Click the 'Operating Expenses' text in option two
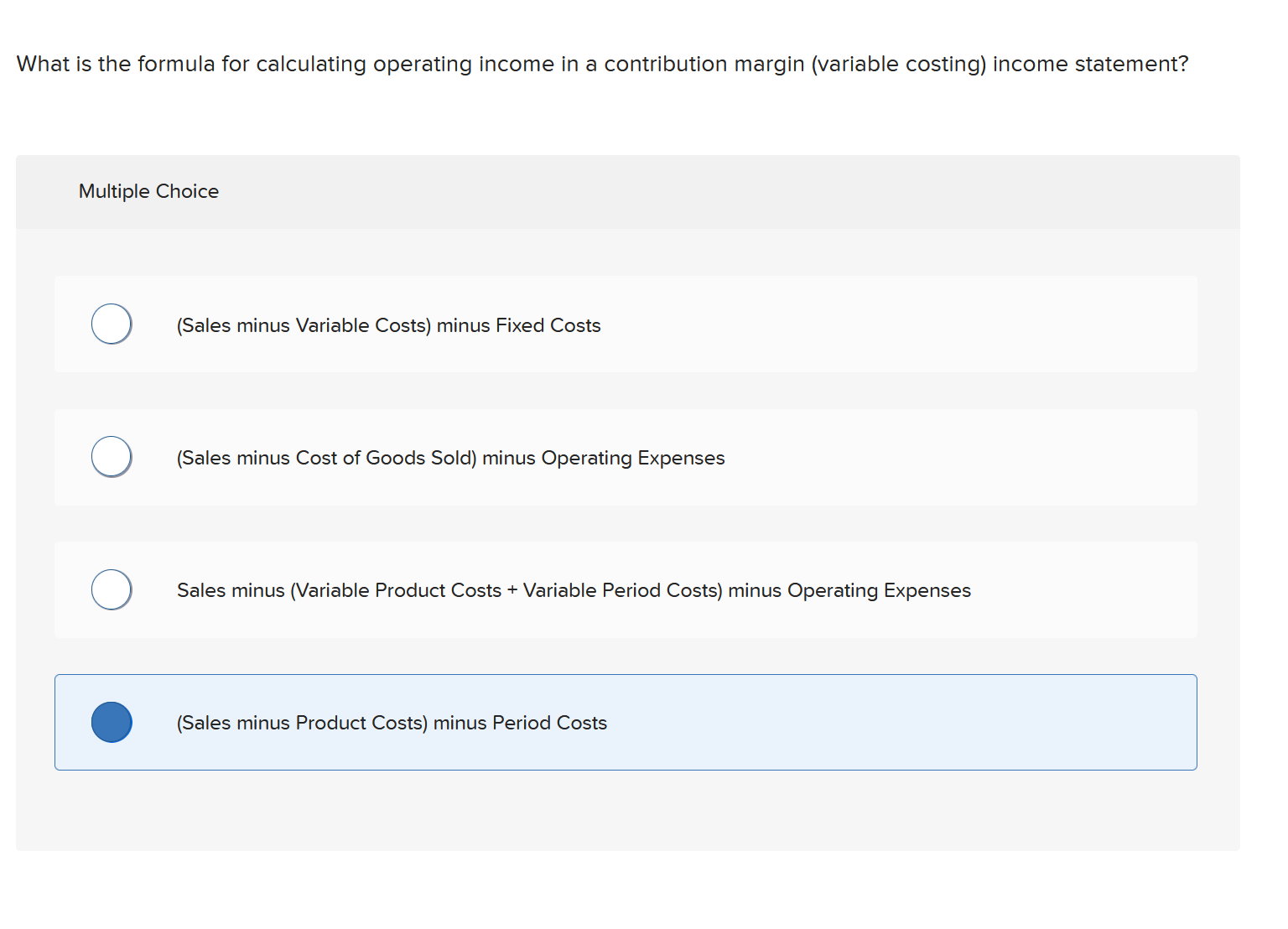 point(636,458)
